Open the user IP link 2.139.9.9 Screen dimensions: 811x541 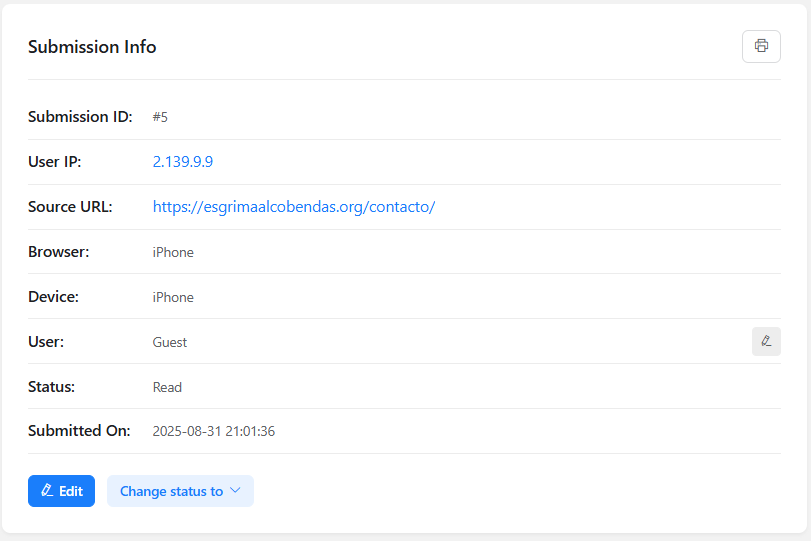pos(183,162)
